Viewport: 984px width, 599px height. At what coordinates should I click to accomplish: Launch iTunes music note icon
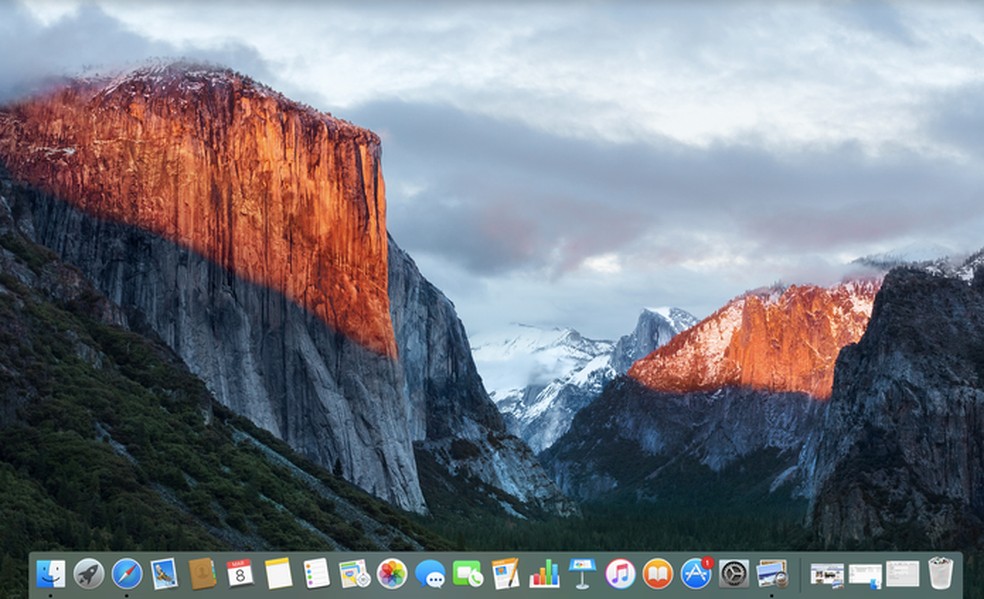click(620, 573)
